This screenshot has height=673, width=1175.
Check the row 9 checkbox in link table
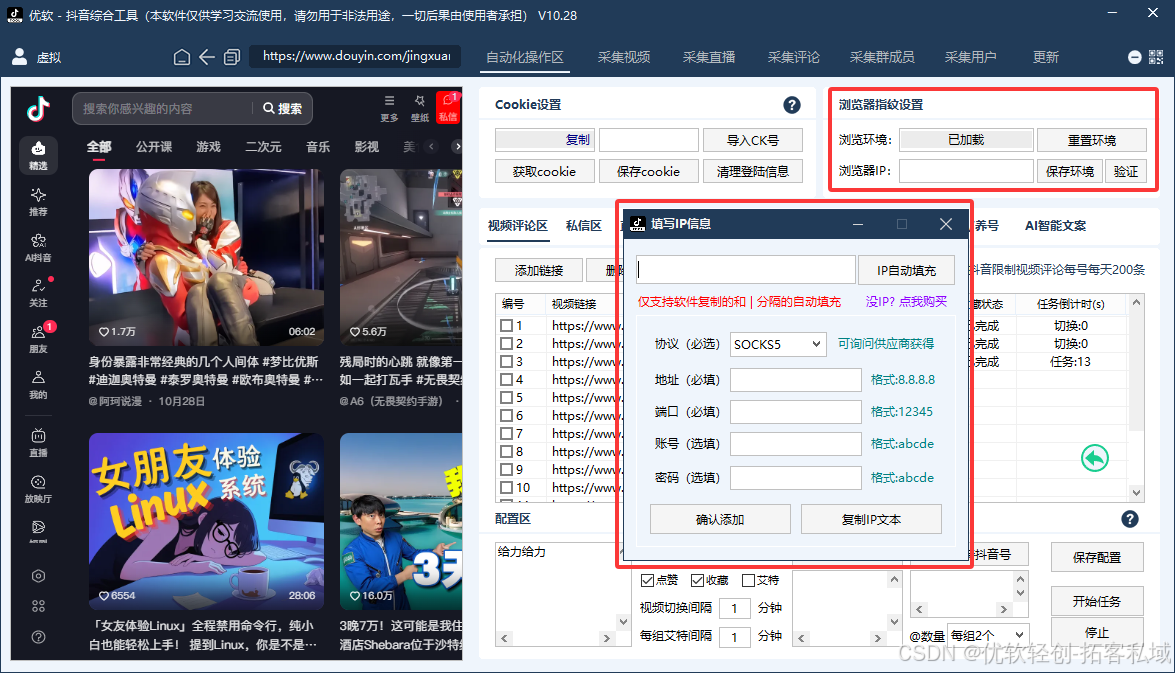(507, 469)
